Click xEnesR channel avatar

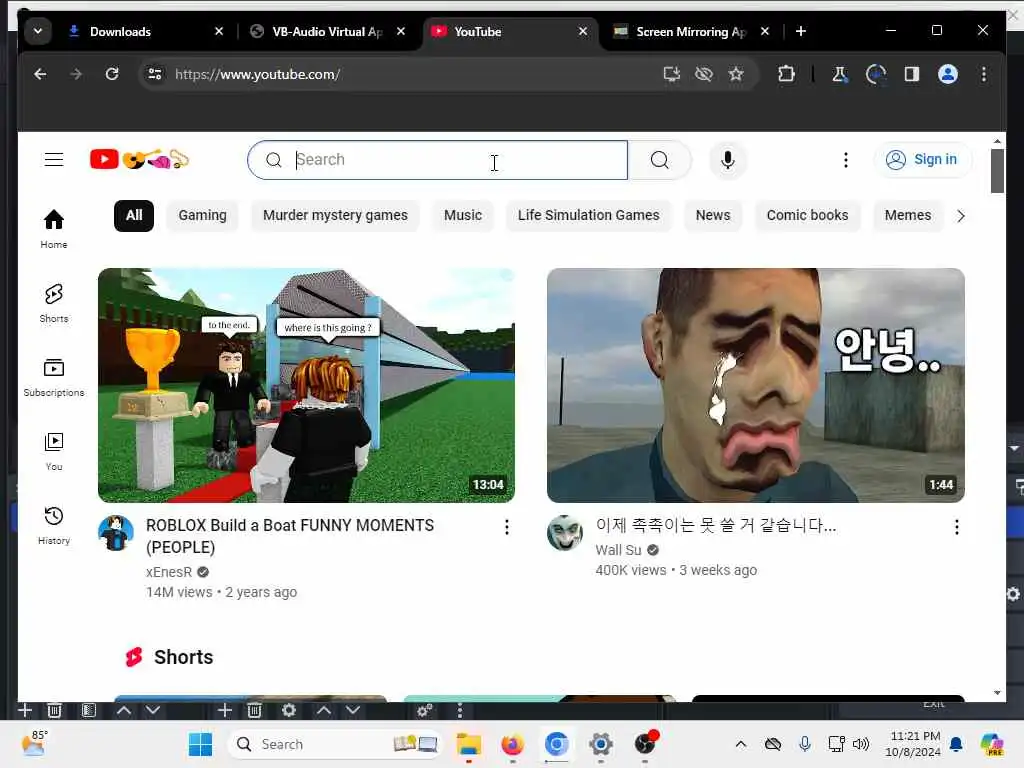pos(116,533)
